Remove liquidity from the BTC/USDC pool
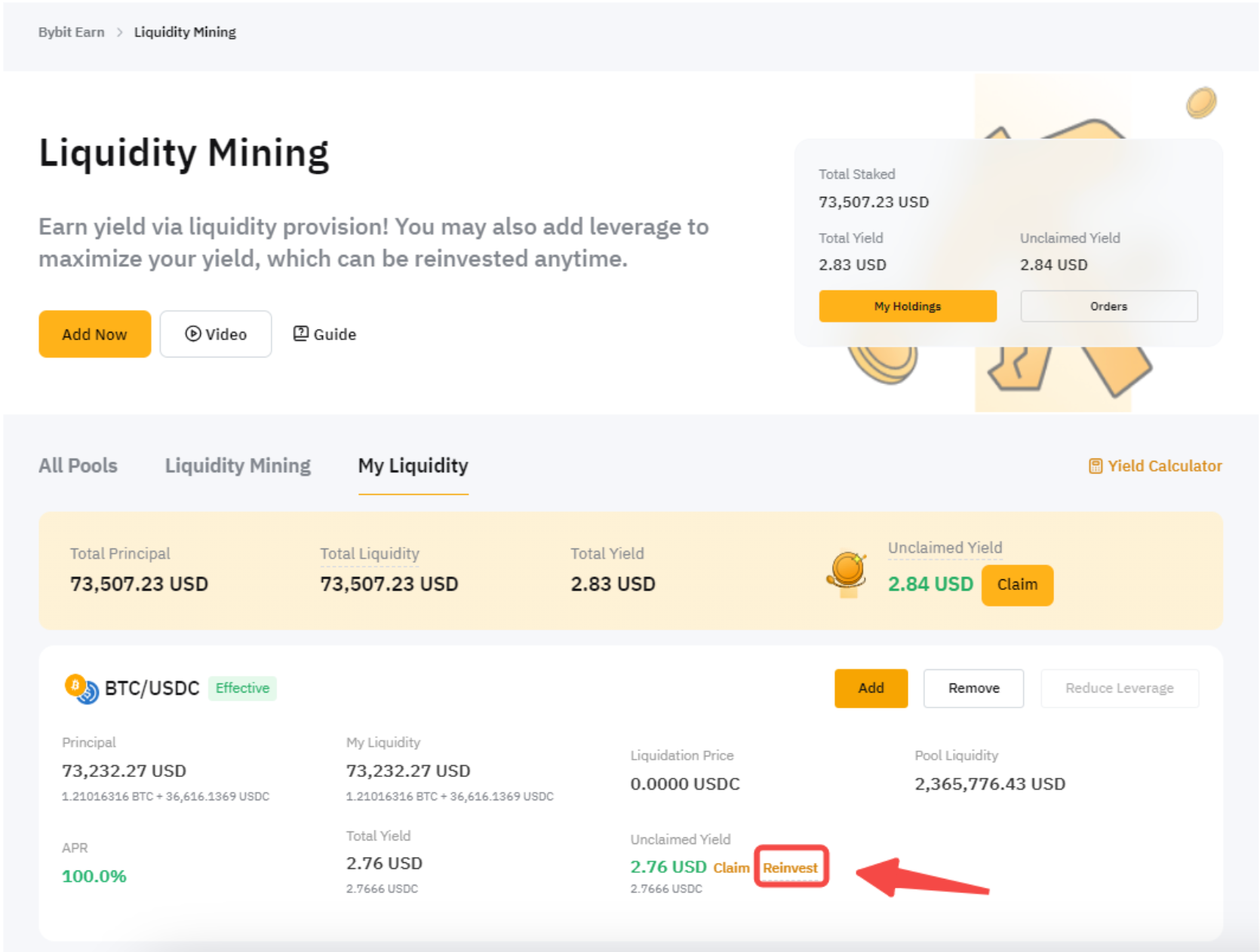 pos(973,688)
